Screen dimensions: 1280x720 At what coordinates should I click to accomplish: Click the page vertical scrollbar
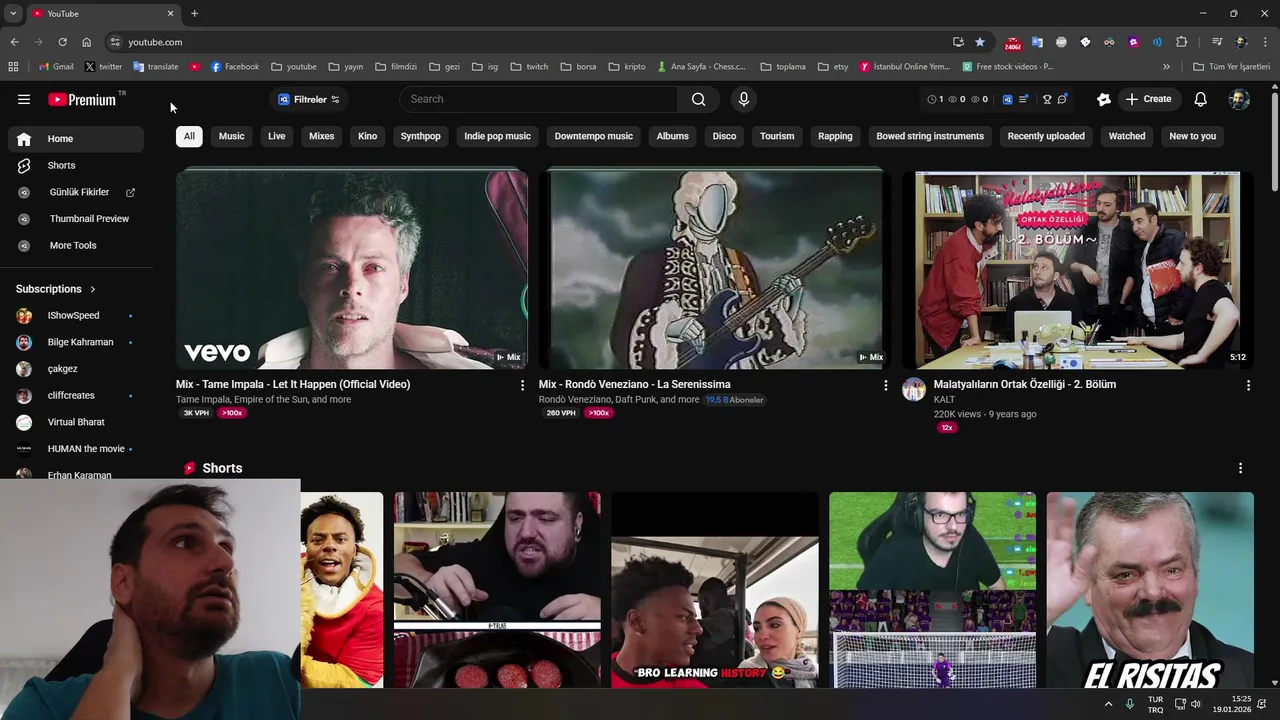[1275, 140]
